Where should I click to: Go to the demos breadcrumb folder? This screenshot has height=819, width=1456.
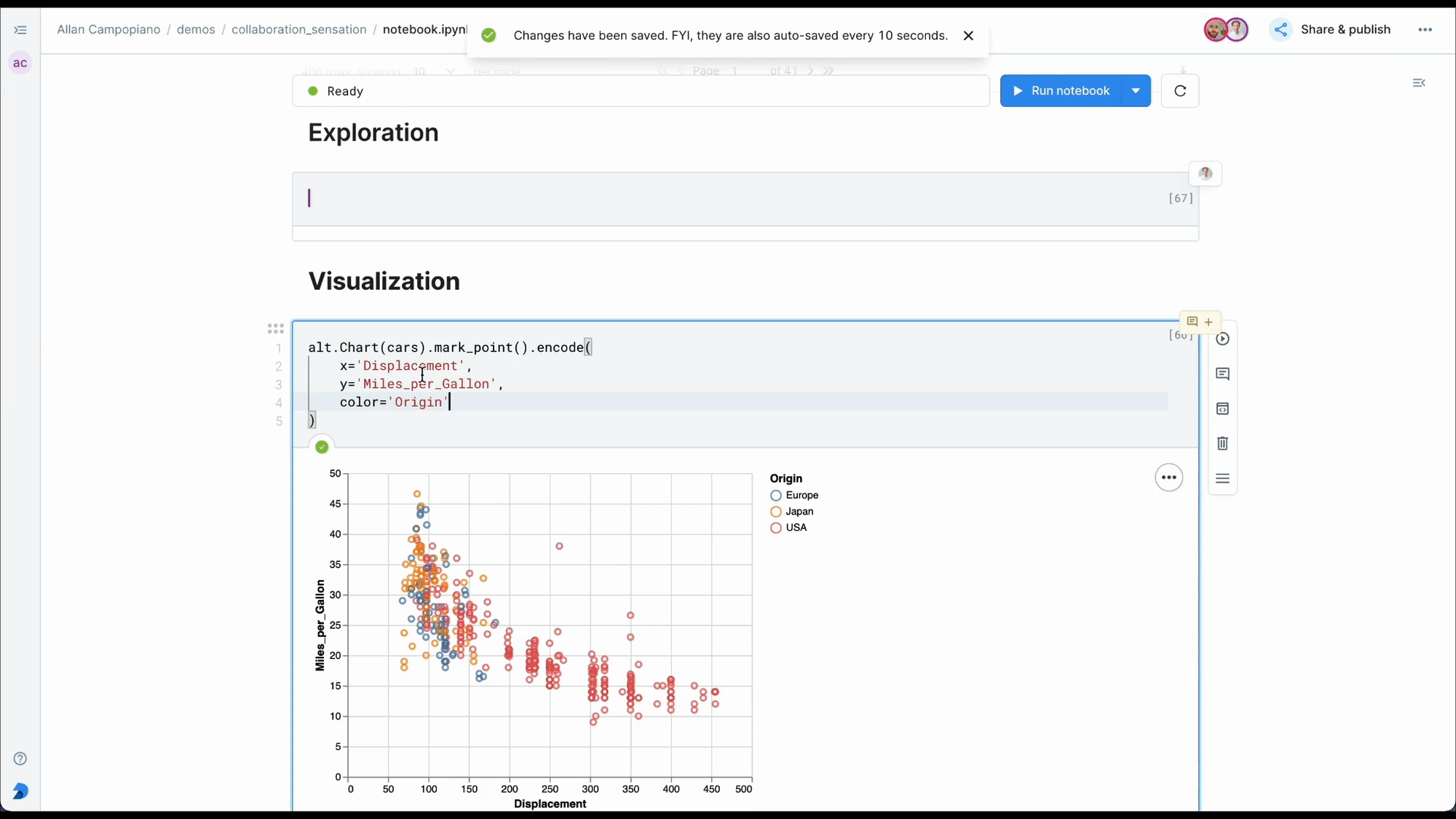click(196, 30)
